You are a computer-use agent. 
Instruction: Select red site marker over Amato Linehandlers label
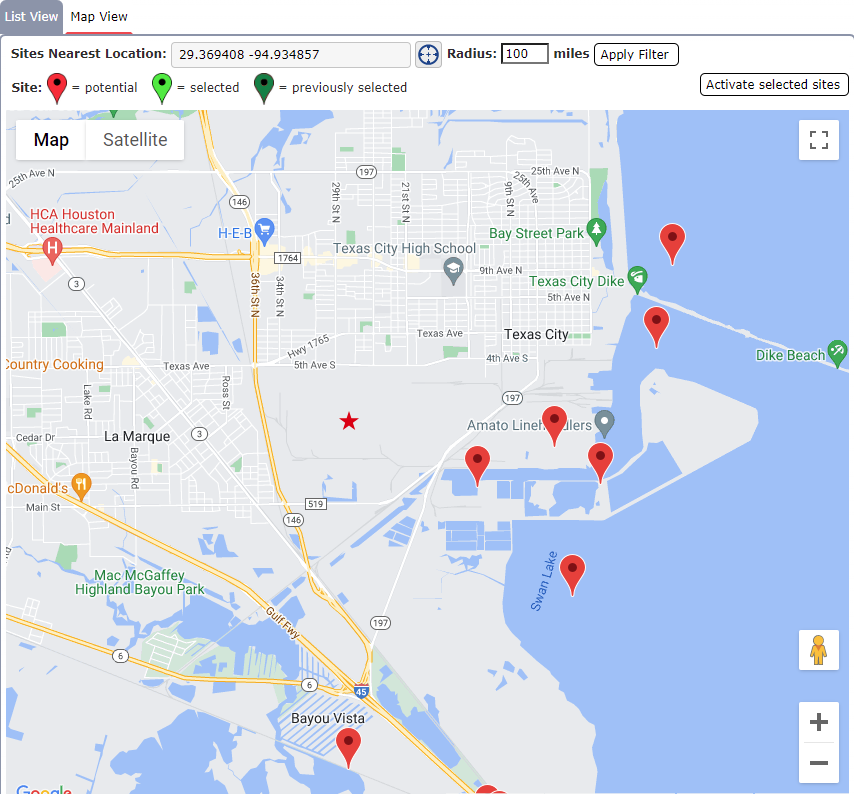tap(554, 426)
